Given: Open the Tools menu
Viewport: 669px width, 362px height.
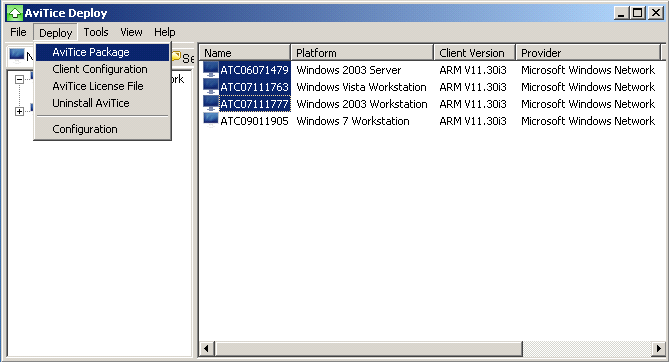Looking at the screenshot, I should [x=96, y=32].
